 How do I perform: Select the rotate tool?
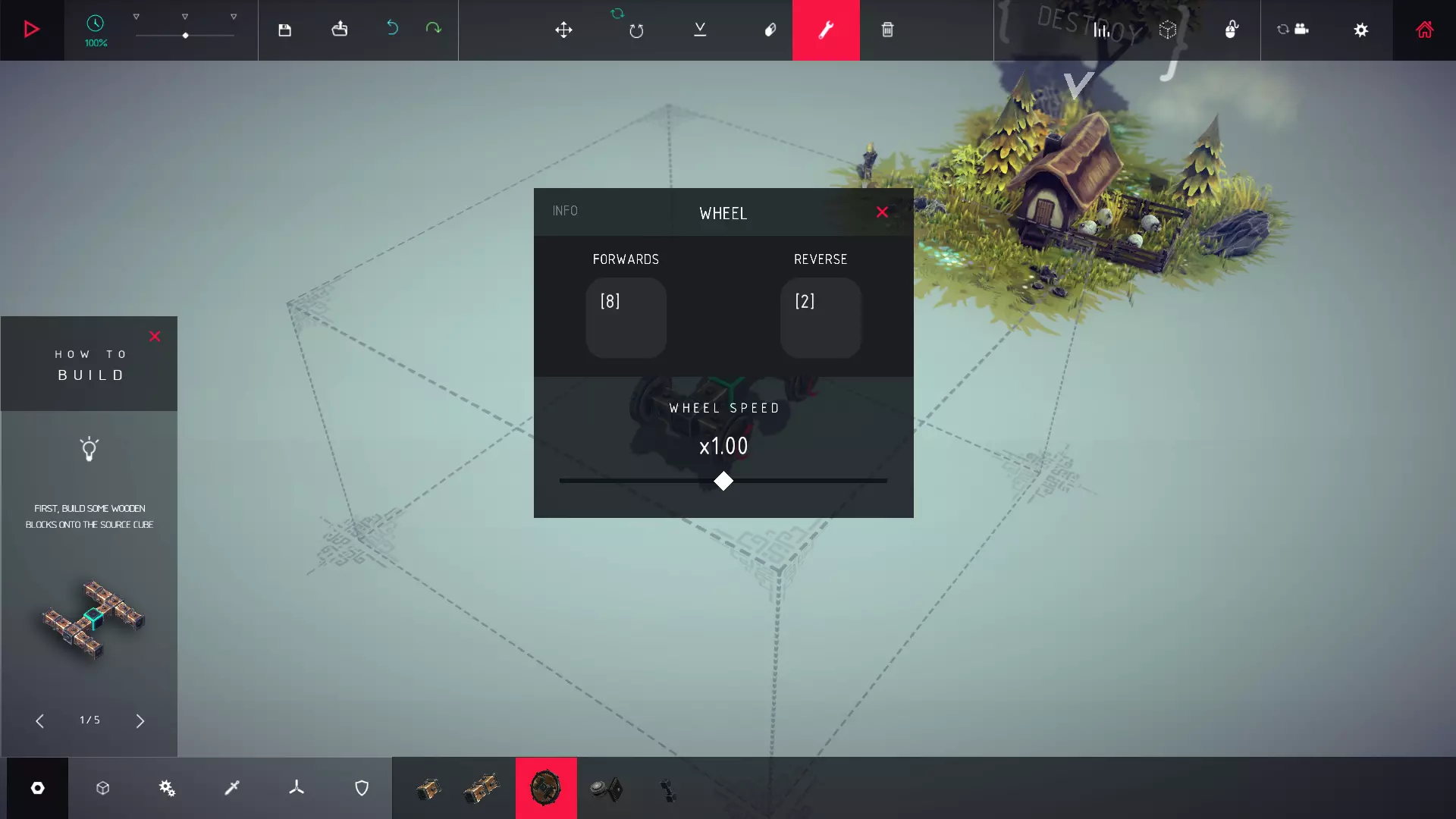tap(635, 30)
